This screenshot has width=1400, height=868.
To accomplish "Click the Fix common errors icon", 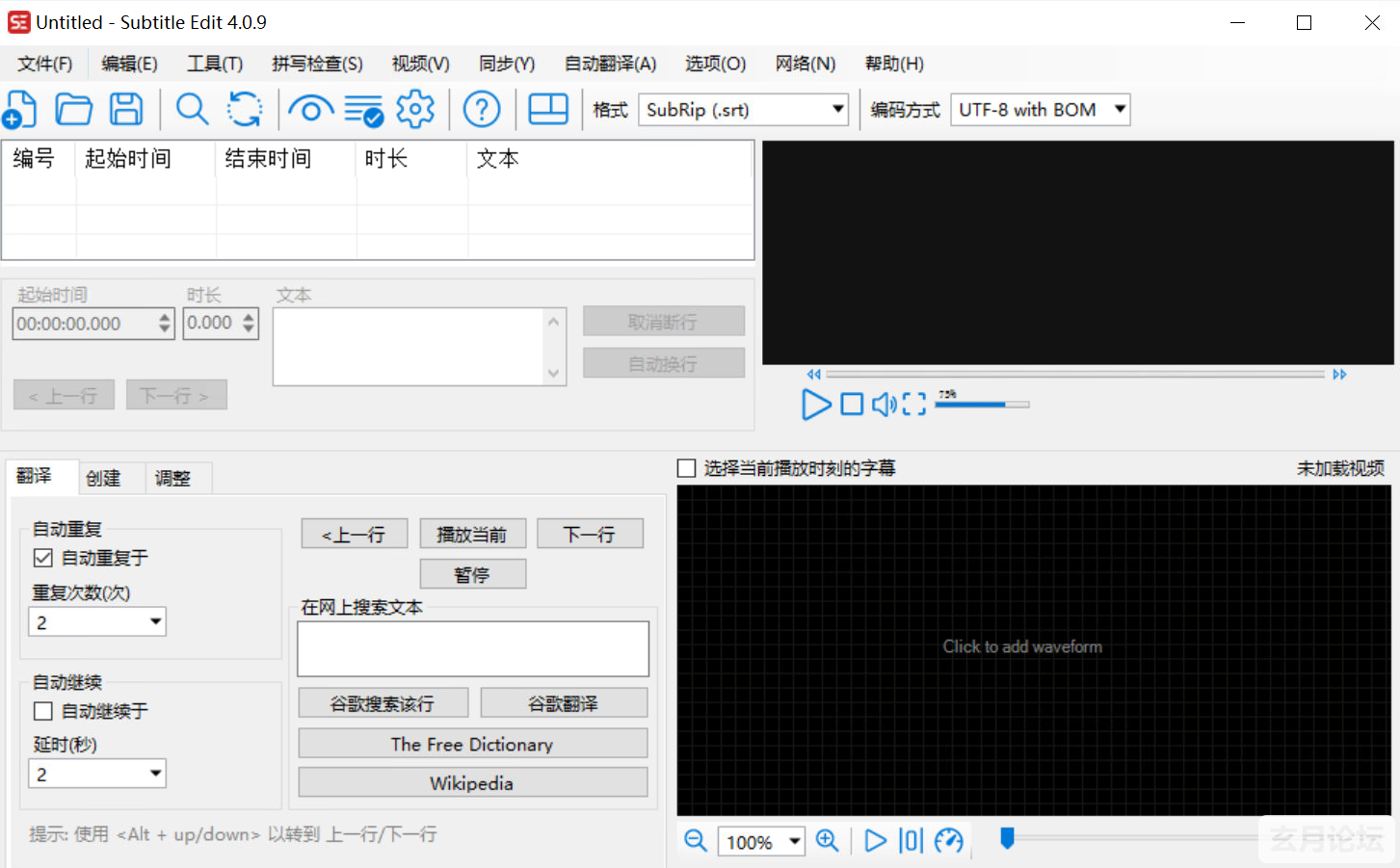I will (x=364, y=110).
